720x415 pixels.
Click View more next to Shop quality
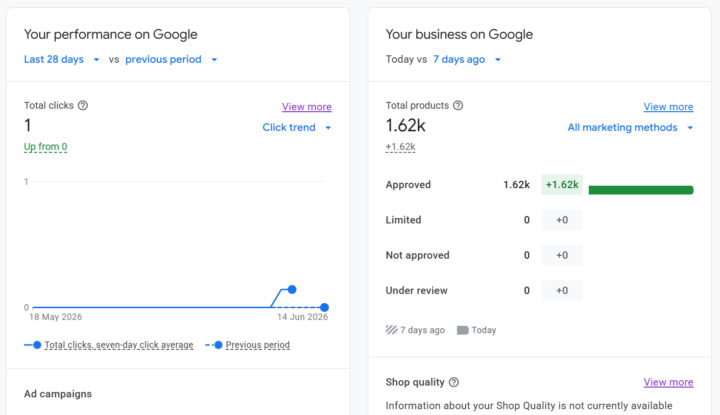point(668,382)
